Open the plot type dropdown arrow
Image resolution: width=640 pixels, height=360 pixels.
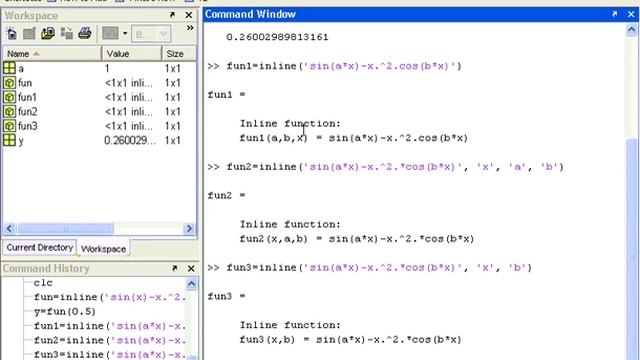tap(125, 33)
